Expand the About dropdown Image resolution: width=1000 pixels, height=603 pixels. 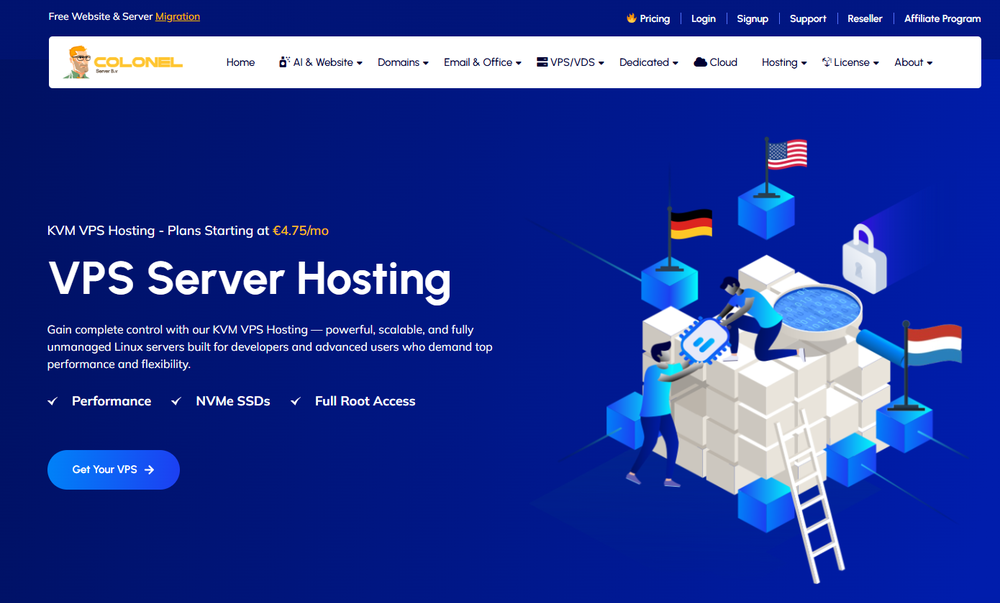(912, 62)
